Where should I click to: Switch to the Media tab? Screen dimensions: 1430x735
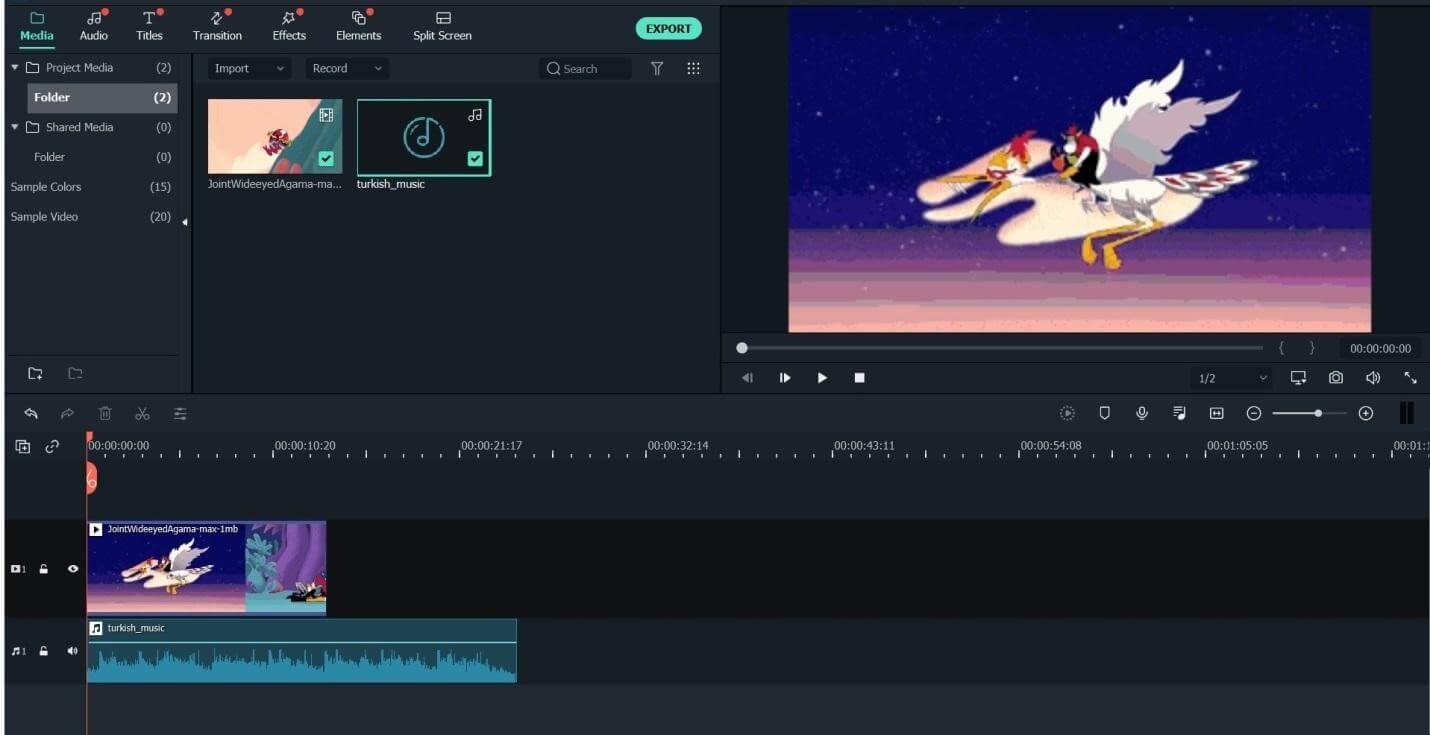[x=37, y=27]
